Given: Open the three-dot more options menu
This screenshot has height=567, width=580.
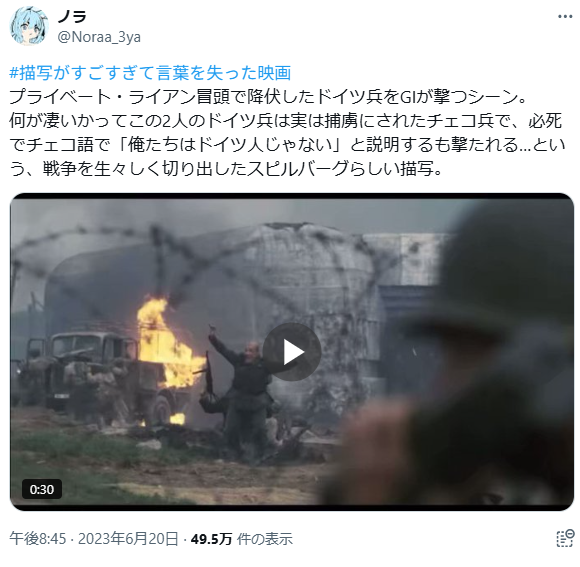Looking at the screenshot, I should coord(565,17).
